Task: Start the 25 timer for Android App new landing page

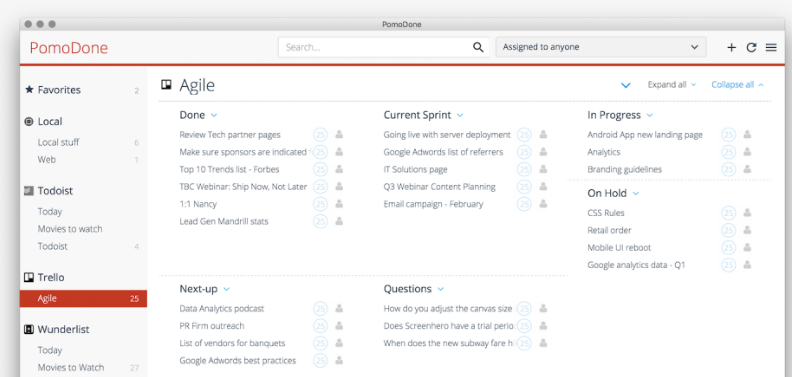Action: click(x=728, y=135)
